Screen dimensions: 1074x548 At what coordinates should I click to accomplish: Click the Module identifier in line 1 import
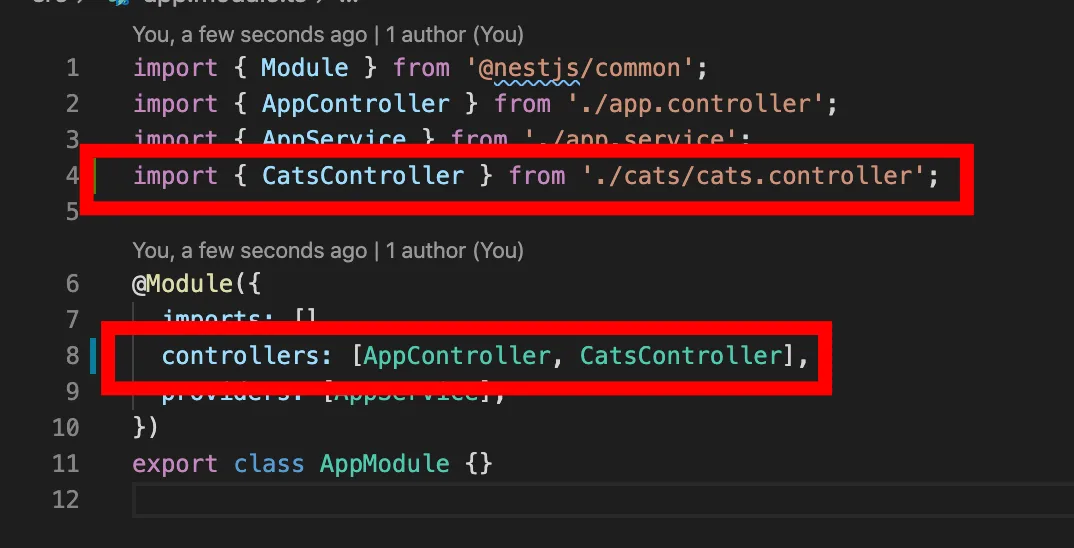coord(305,68)
